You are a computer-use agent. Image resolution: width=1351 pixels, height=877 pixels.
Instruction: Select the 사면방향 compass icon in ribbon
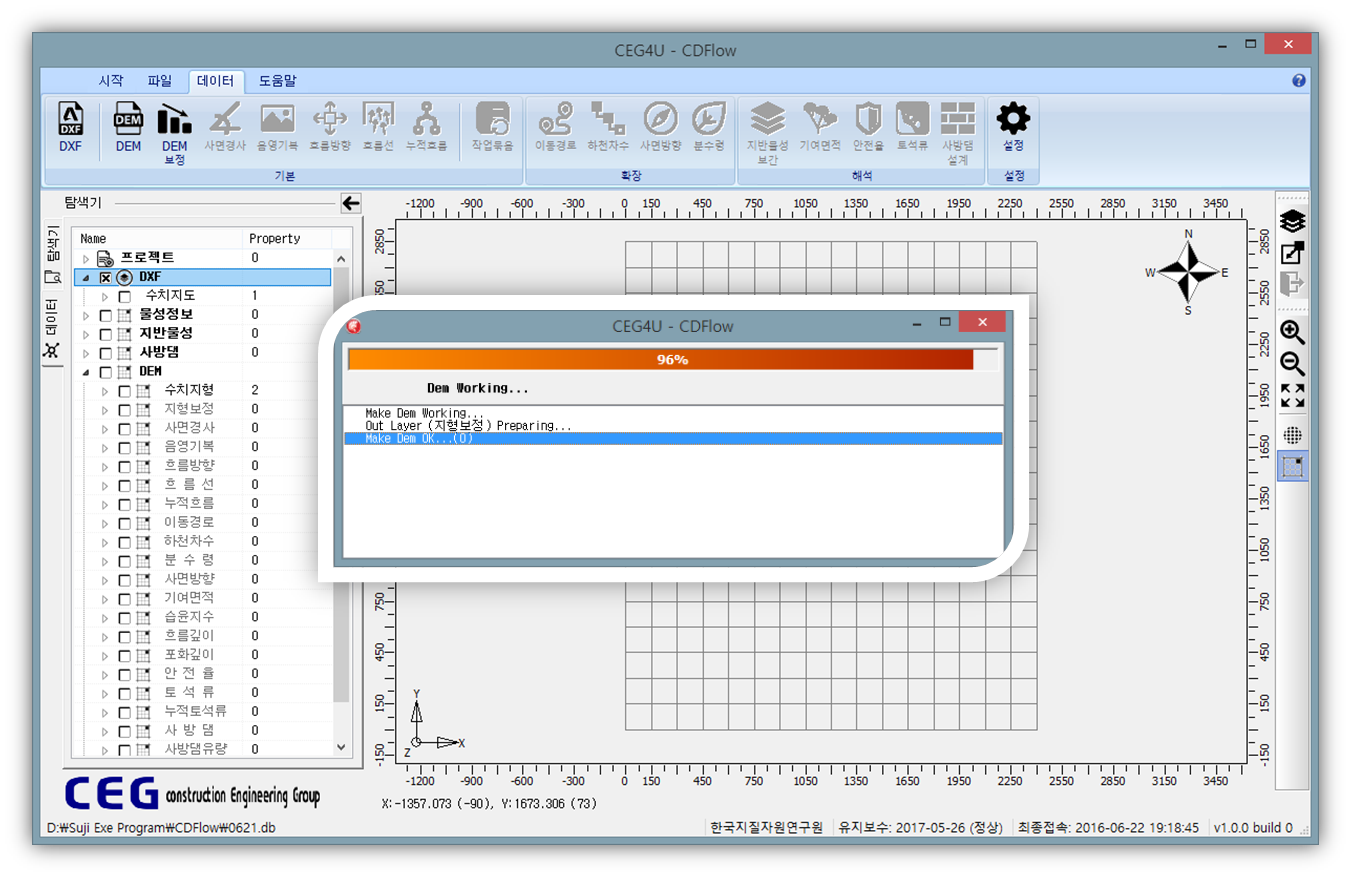(x=660, y=127)
